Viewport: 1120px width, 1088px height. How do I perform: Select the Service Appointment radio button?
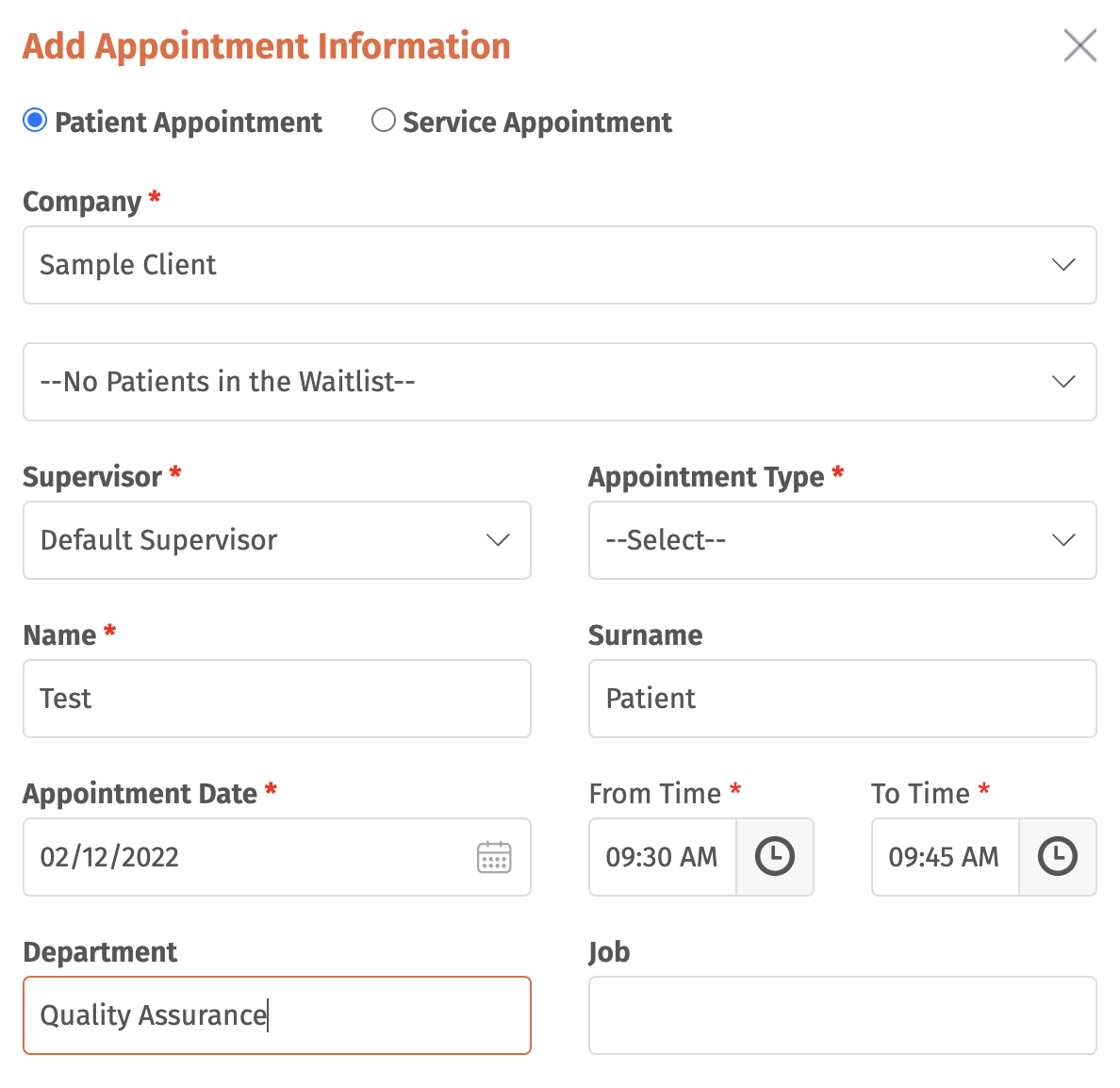[384, 120]
